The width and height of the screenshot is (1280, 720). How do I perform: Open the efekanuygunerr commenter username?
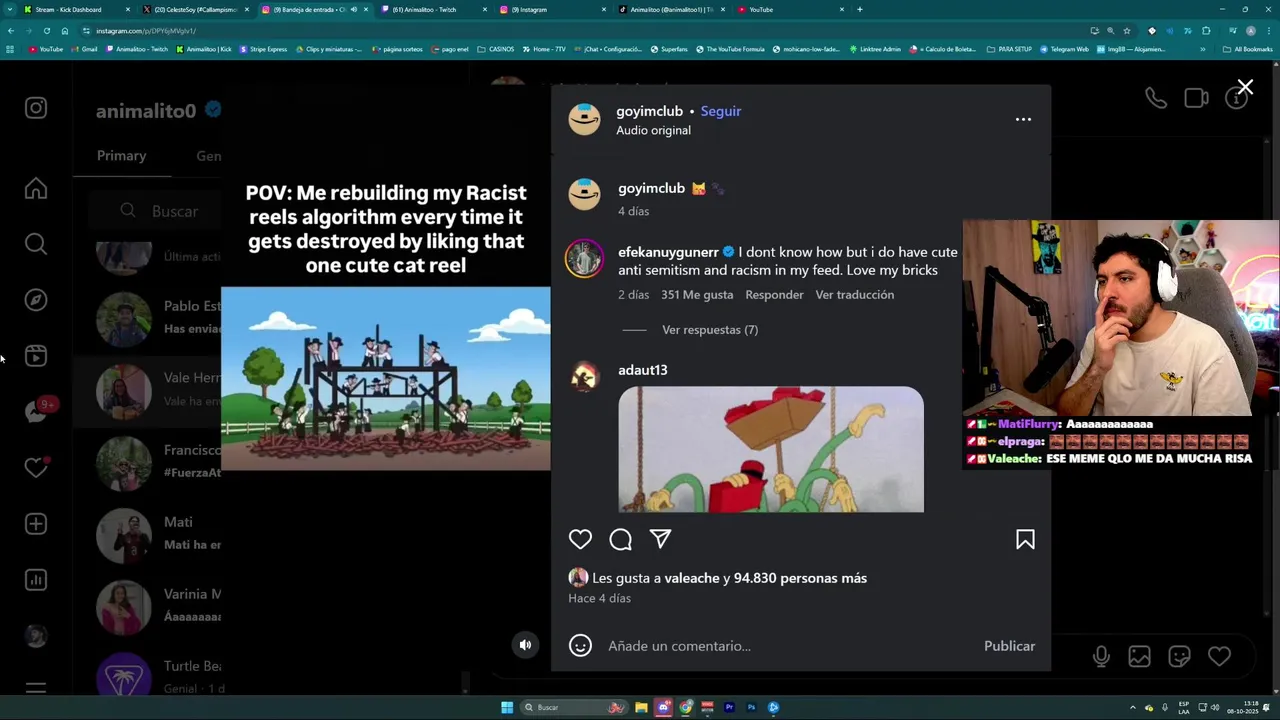click(668, 252)
